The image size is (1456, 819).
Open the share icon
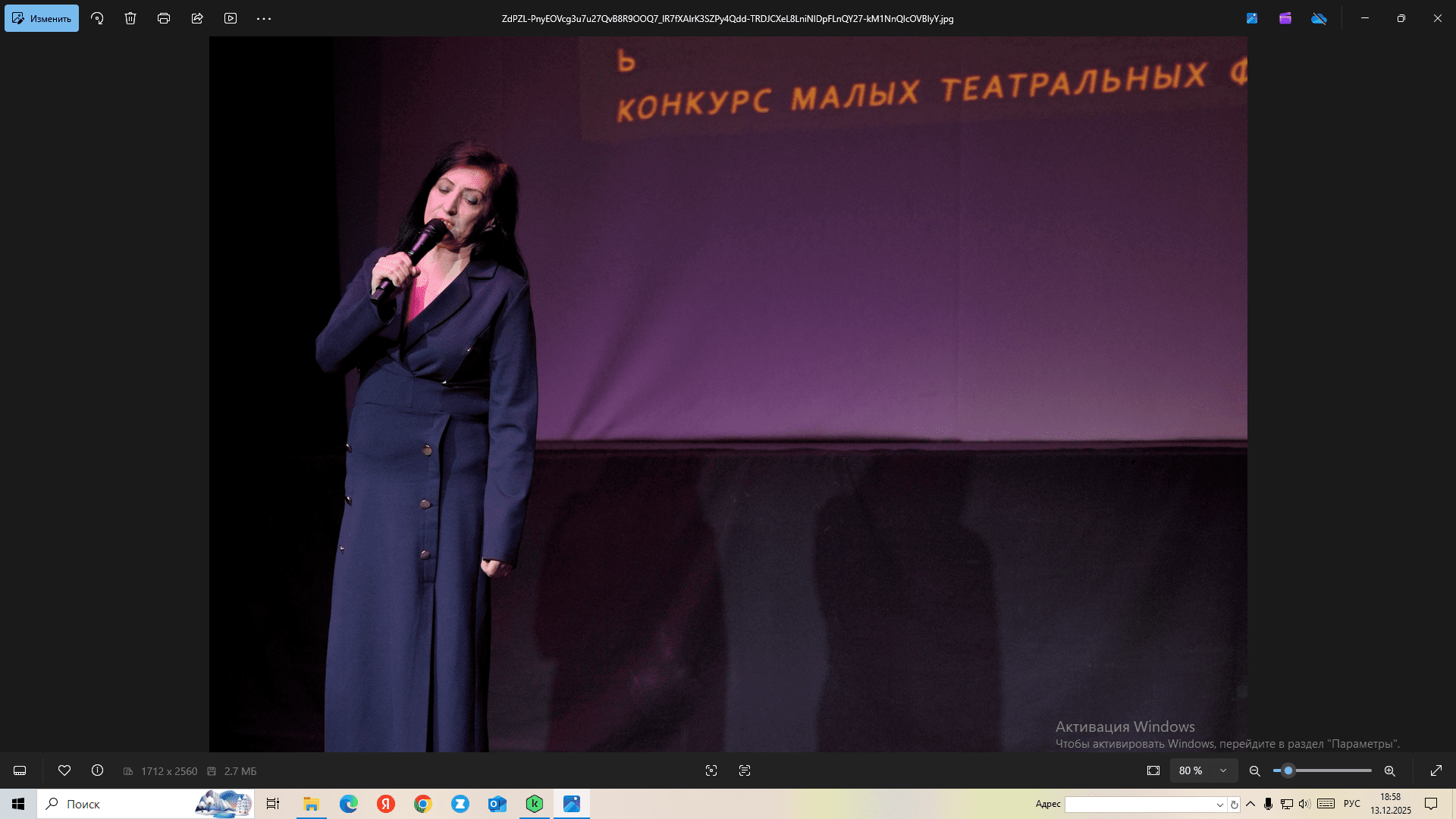(x=197, y=18)
